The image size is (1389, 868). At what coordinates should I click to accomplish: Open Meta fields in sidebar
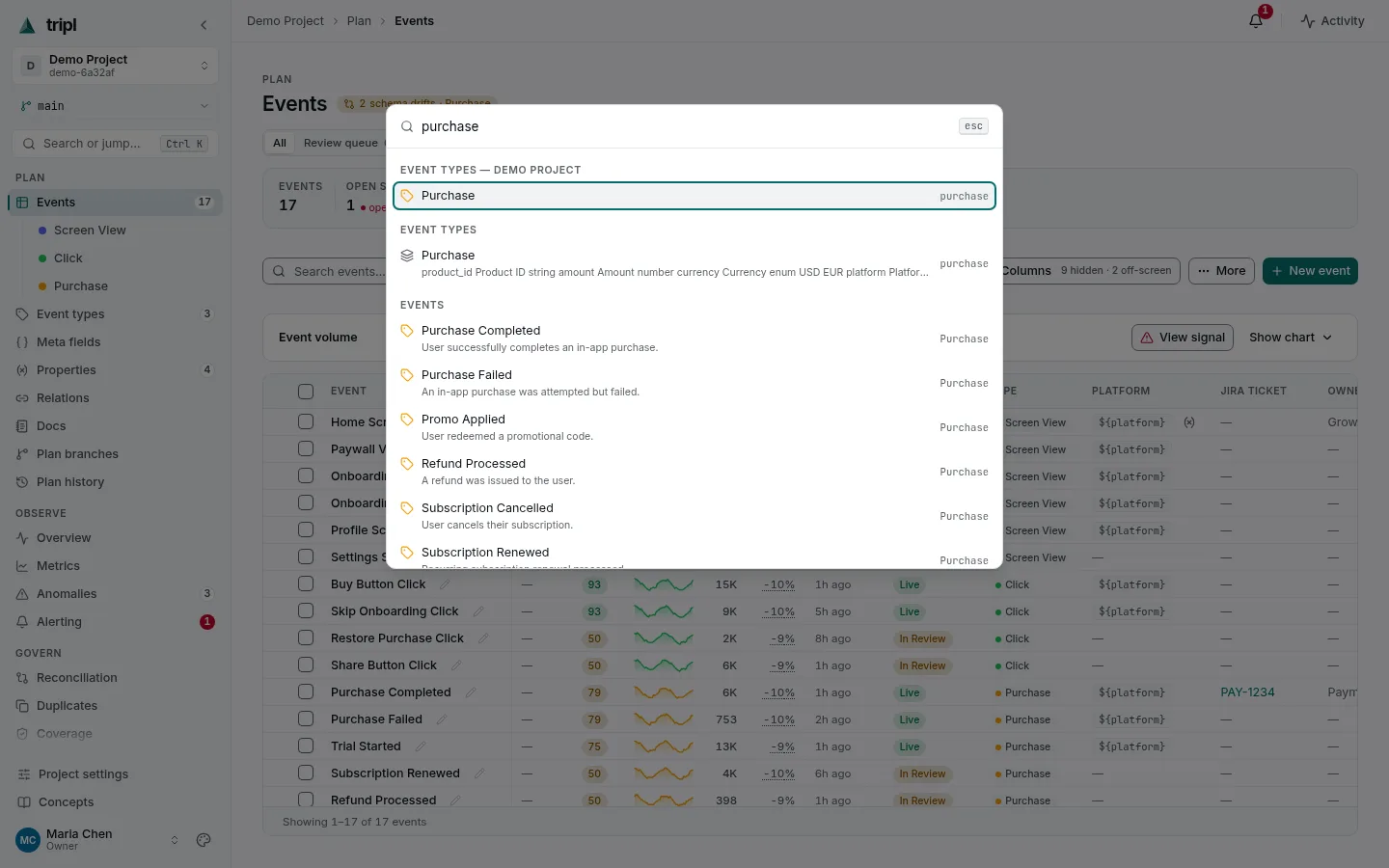pos(115,342)
